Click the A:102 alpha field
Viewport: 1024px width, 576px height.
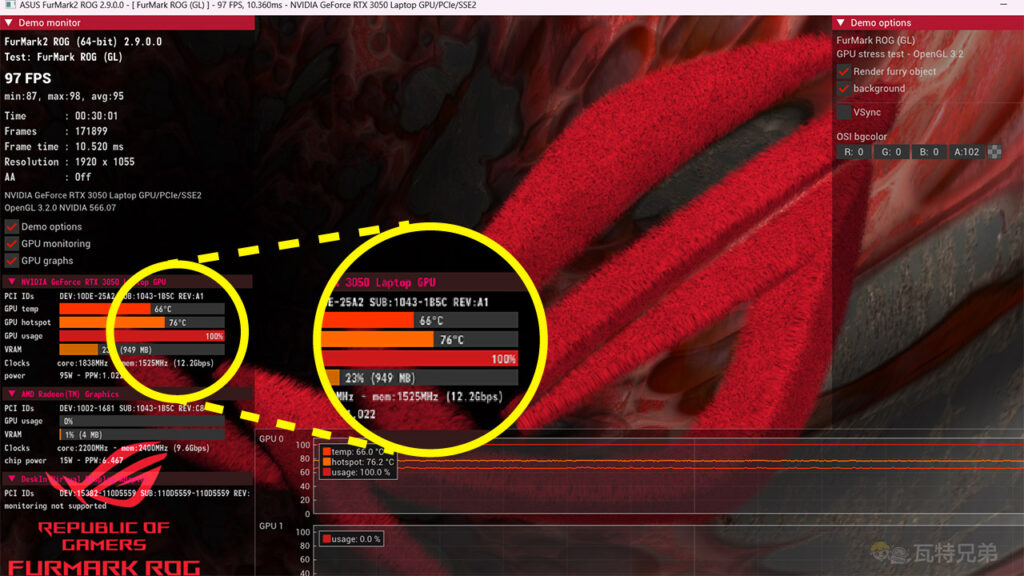[x=967, y=152]
